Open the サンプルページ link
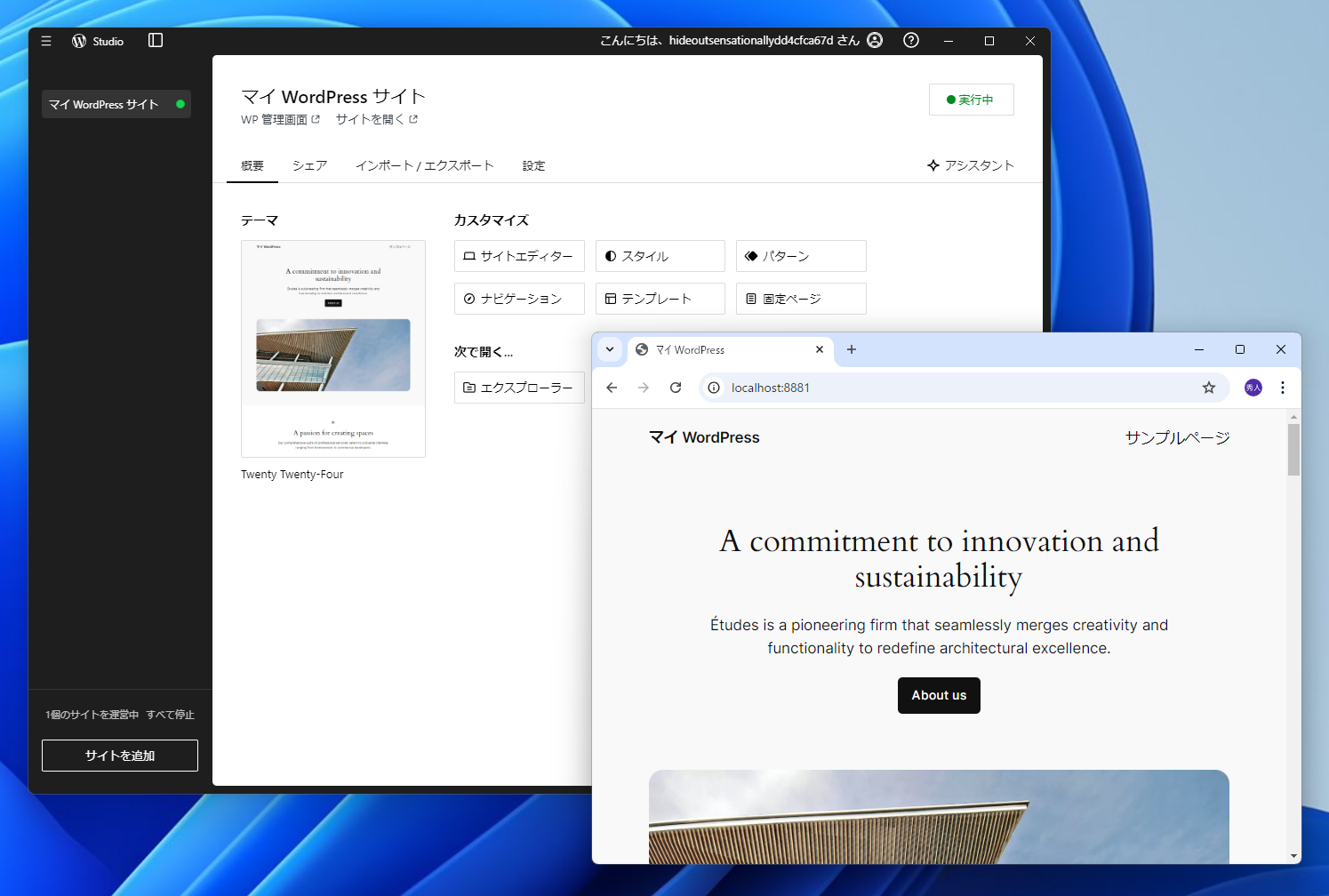Screen dimensions: 1329x896 pyautogui.click(x=1176, y=437)
